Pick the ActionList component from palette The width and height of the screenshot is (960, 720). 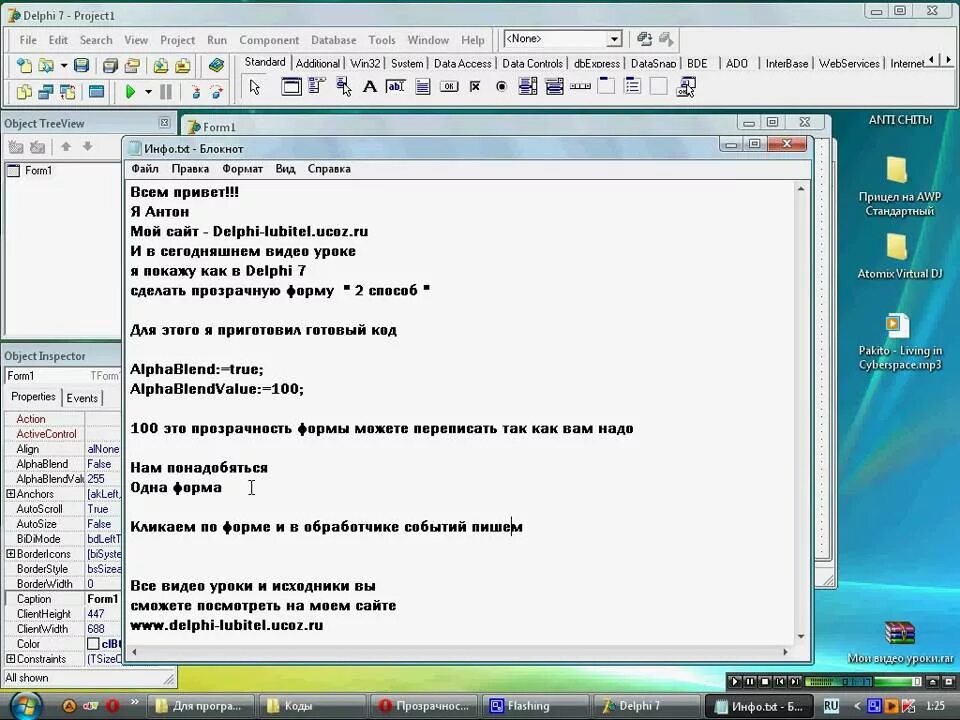coord(686,86)
